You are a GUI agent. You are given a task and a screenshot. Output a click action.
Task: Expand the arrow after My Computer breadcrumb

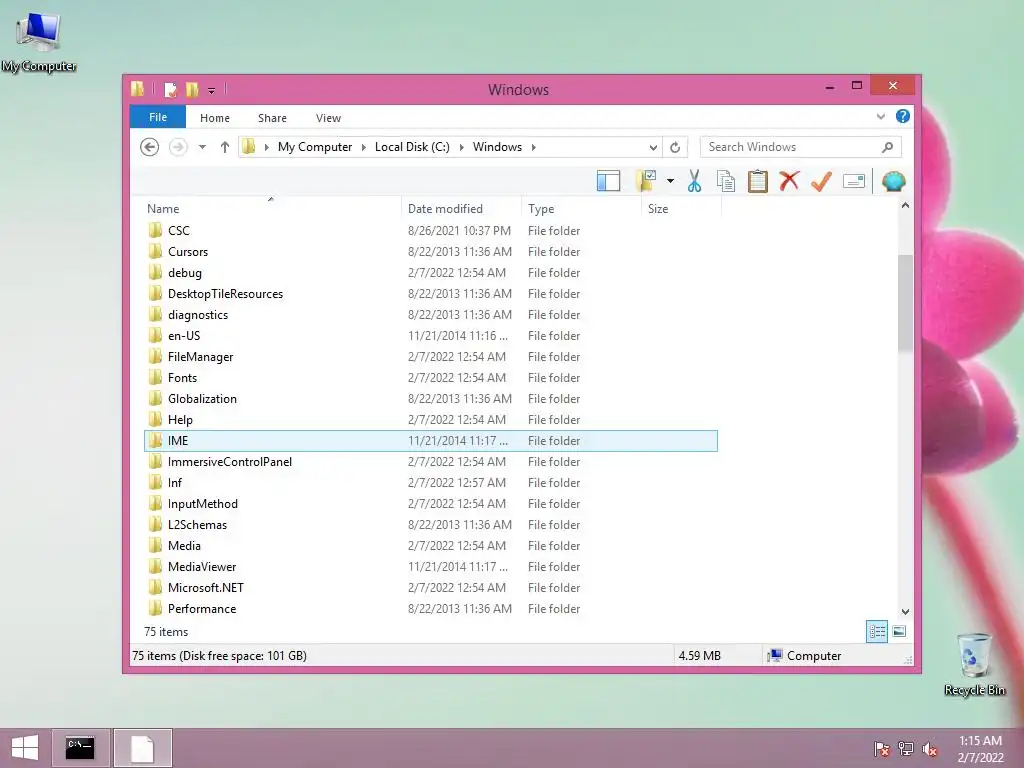pyautogui.click(x=364, y=147)
